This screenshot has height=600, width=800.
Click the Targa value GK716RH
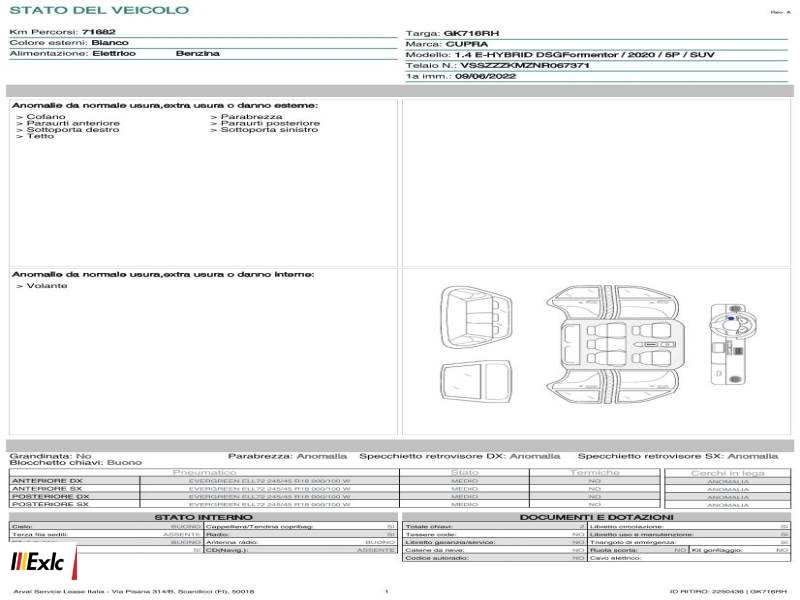(x=471, y=33)
